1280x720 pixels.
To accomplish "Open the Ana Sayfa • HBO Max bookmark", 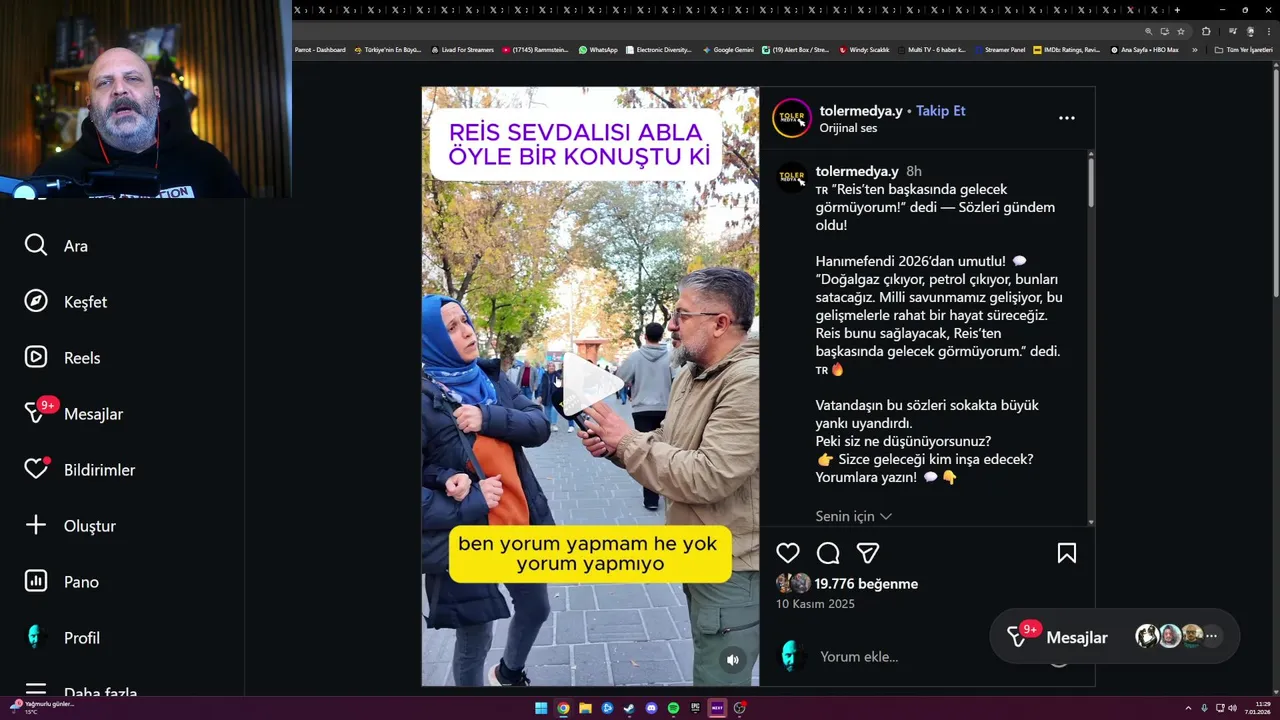I will 1144,50.
